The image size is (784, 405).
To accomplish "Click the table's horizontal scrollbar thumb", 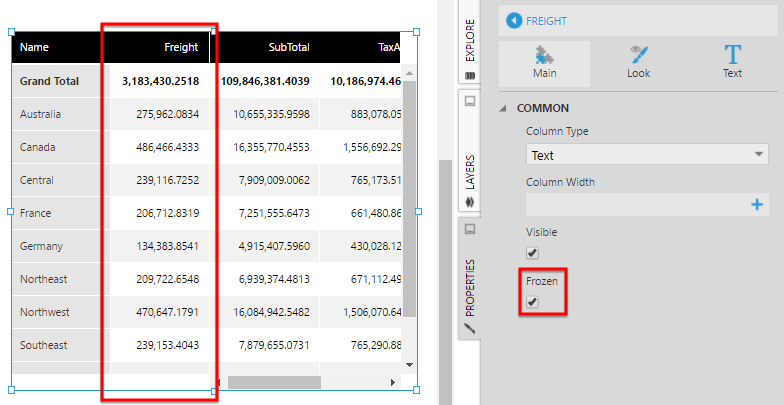I will (x=274, y=382).
